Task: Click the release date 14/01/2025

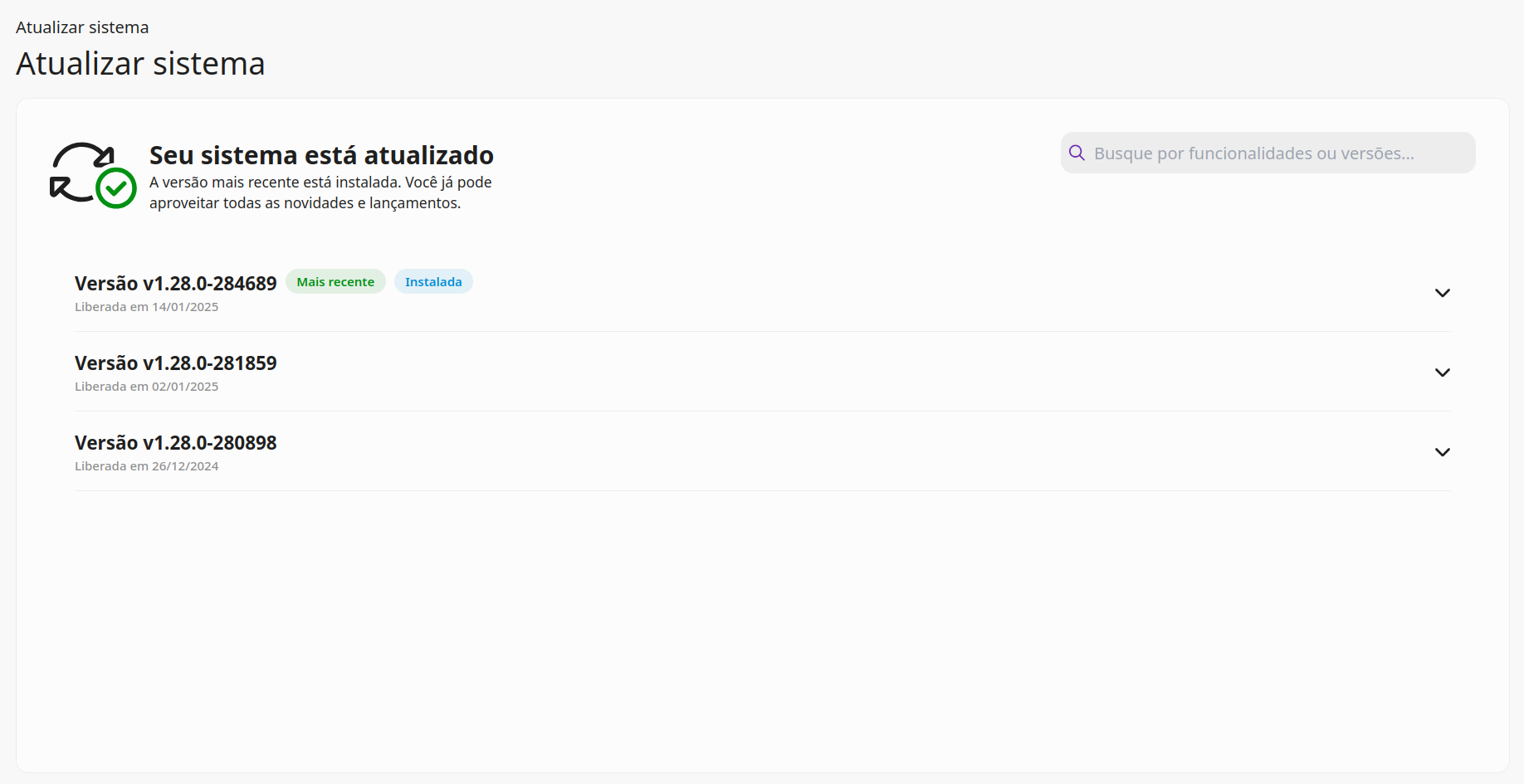Action: click(x=146, y=306)
